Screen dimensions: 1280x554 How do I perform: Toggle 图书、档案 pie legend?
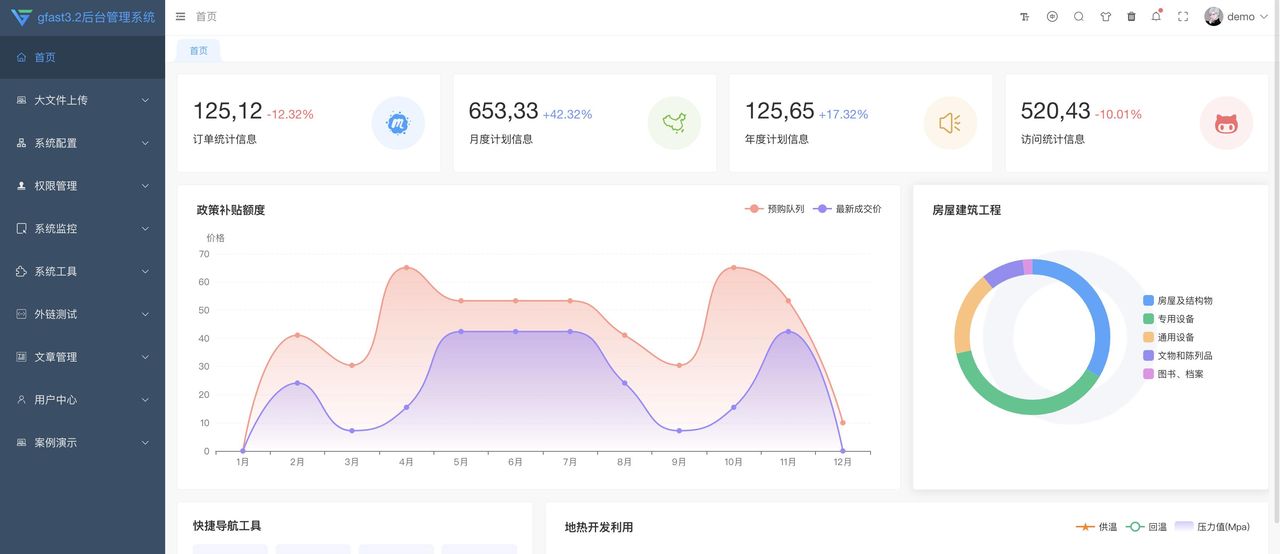pos(1174,374)
